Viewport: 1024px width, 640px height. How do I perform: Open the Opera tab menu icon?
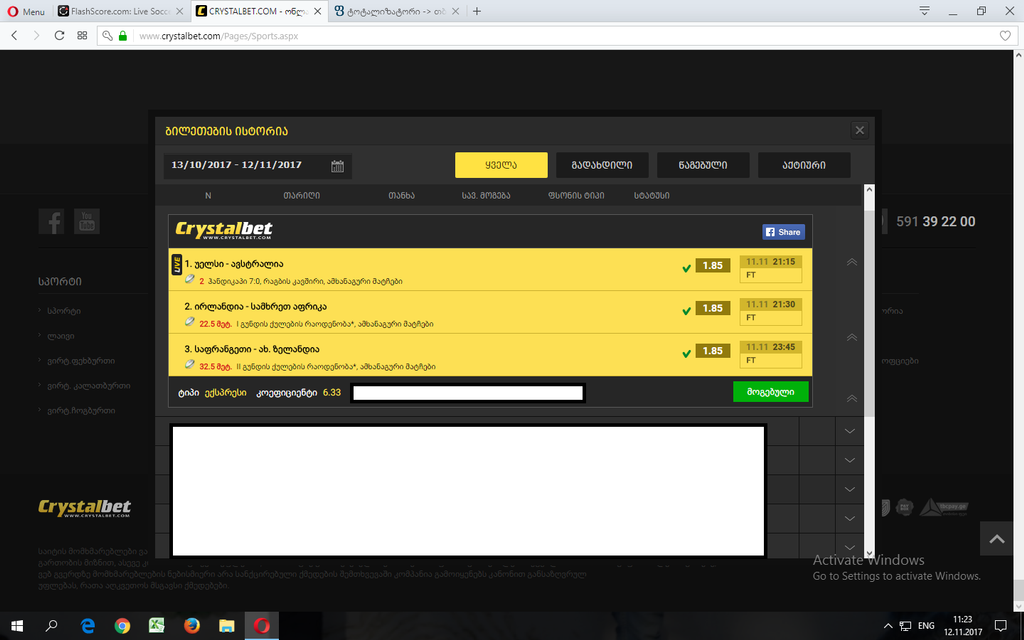pyautogui.click(x=924, y=11)
